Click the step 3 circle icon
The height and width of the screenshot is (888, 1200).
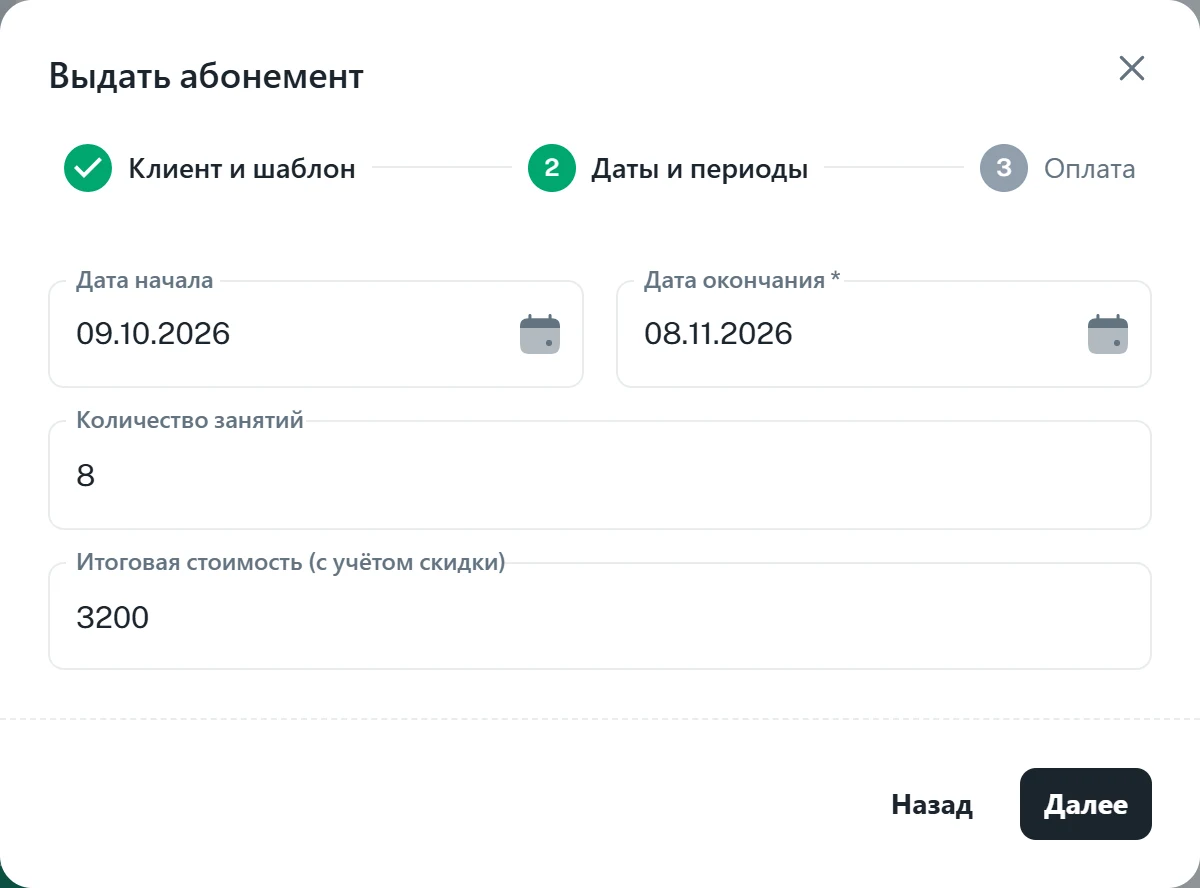point(1004,168)
